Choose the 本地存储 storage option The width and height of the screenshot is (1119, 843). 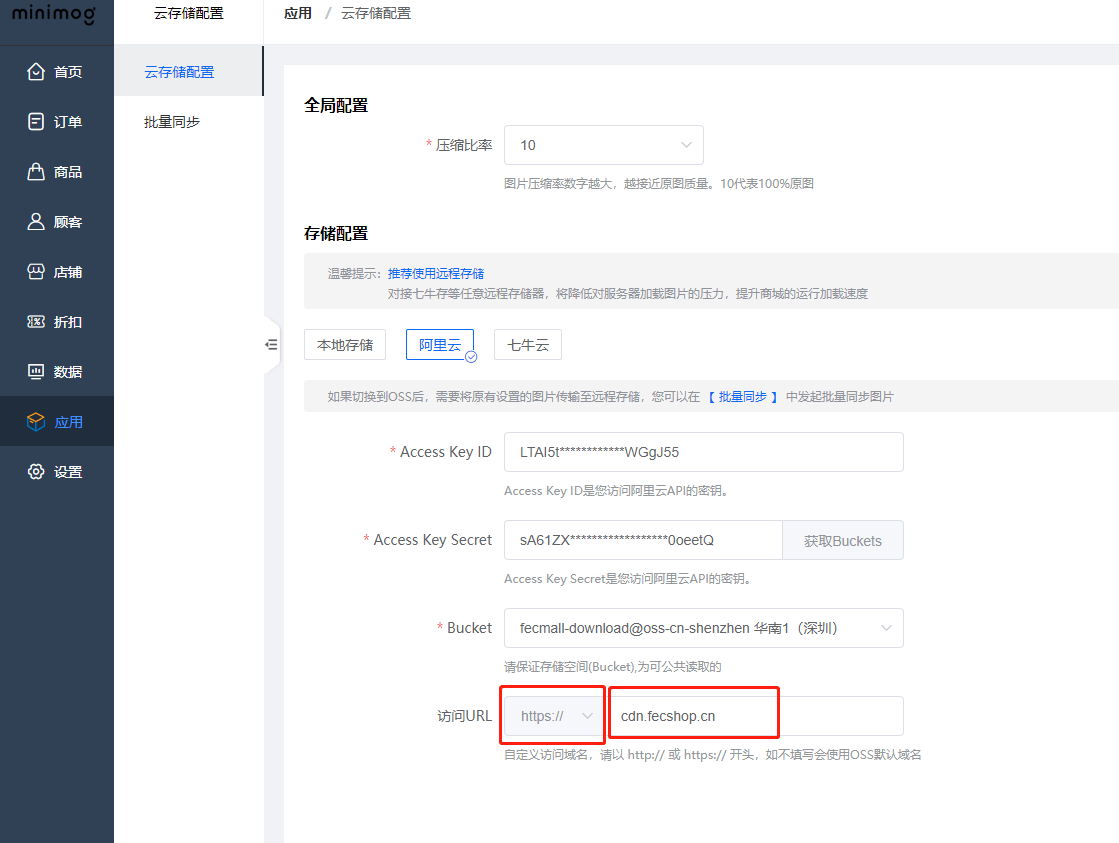click(x=345, y=345)
